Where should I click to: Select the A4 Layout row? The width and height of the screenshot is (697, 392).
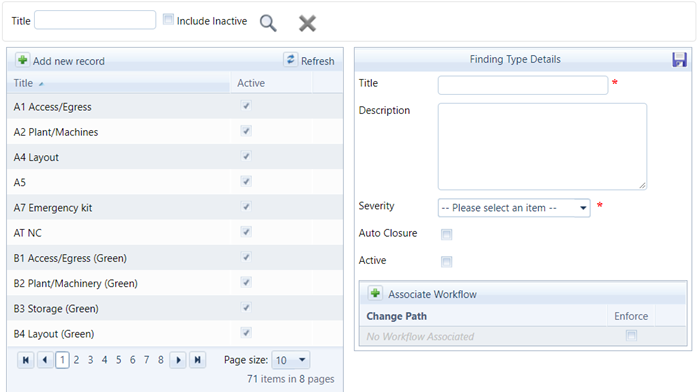coord(175,157)
